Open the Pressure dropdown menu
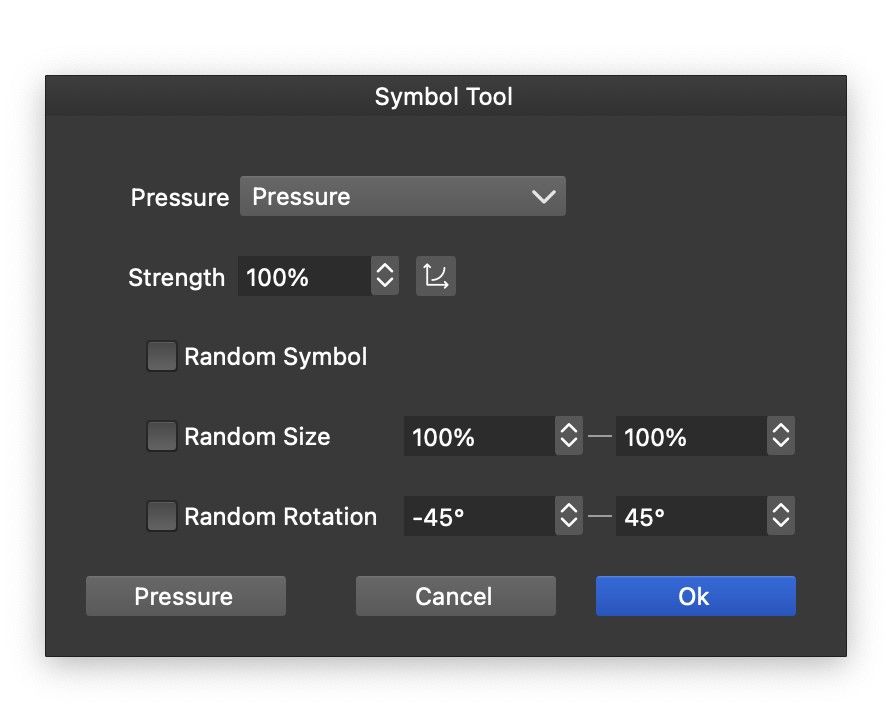The height and width of the screenshot is (710, 892). click(402, 196)
